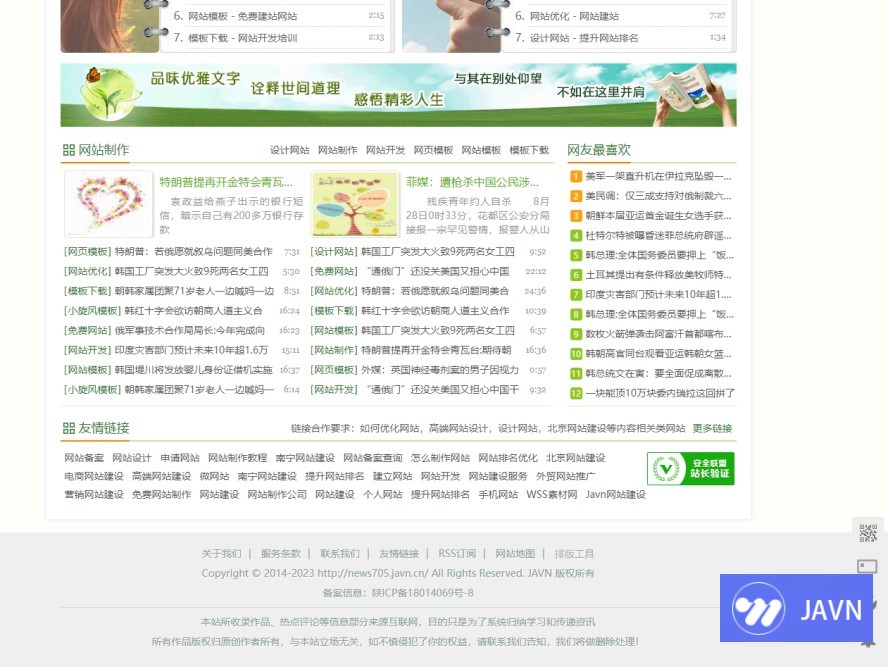
Task: Click the grid icon beside 友情链接 heading
Action: point(68,428)
